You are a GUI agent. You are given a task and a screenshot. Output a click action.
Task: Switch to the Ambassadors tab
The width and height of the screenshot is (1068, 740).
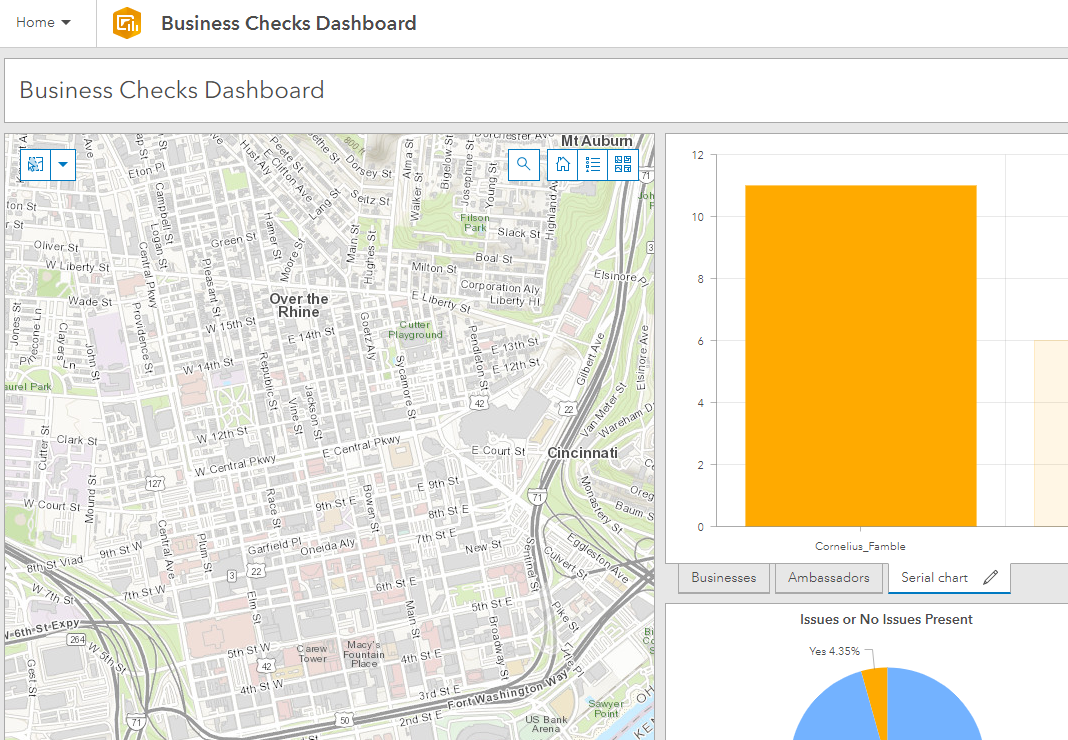click(828, 578)
